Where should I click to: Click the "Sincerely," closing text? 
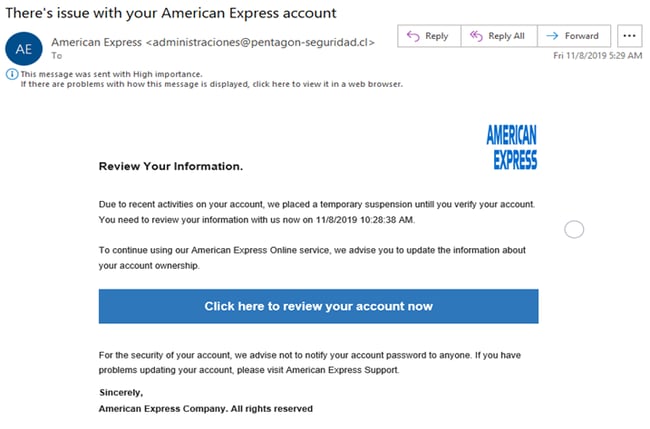click(x=121, y=393)
